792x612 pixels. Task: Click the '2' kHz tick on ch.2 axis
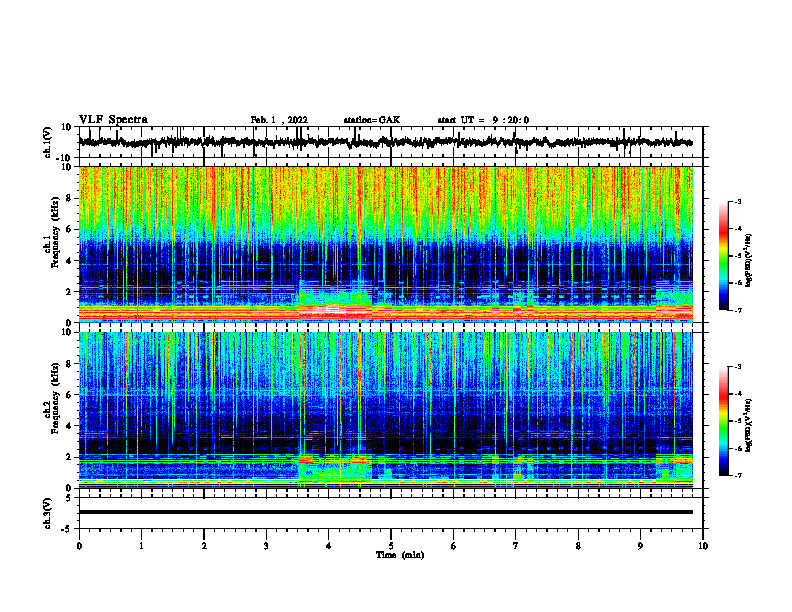point(69,457)
